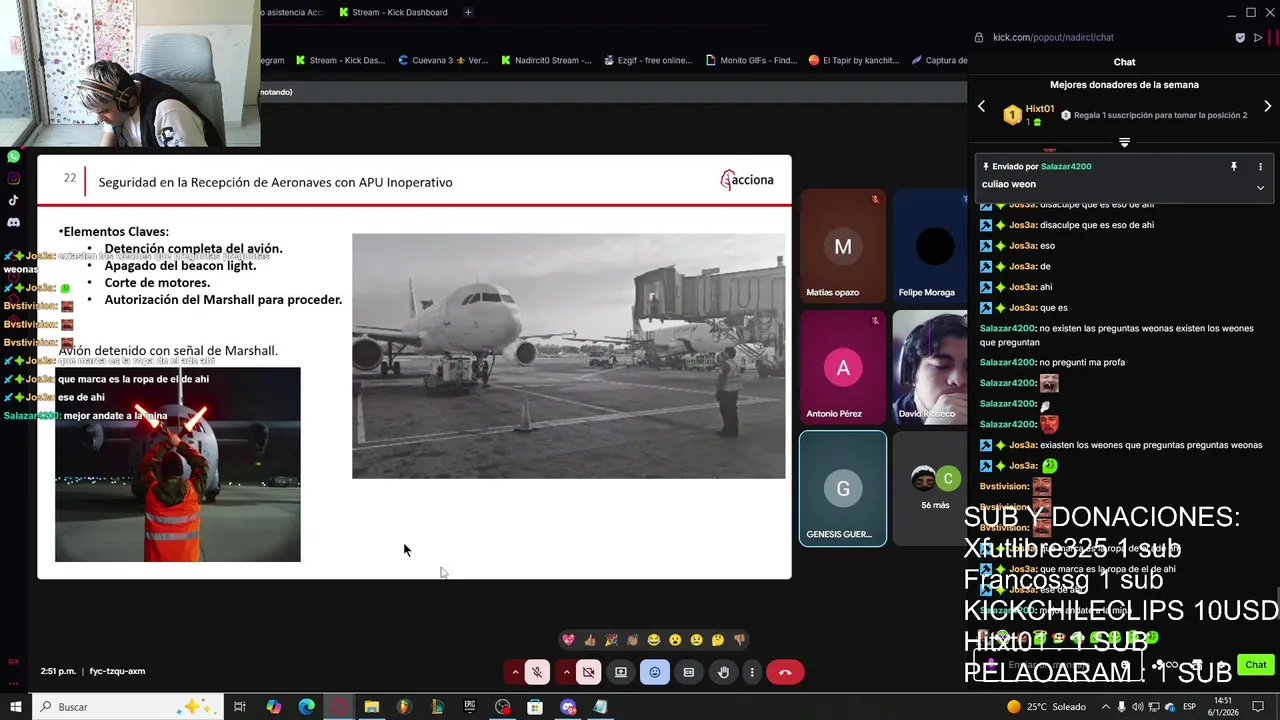
Task: Send the sparkling heart reaction
Action: click(x=568, y=640)
